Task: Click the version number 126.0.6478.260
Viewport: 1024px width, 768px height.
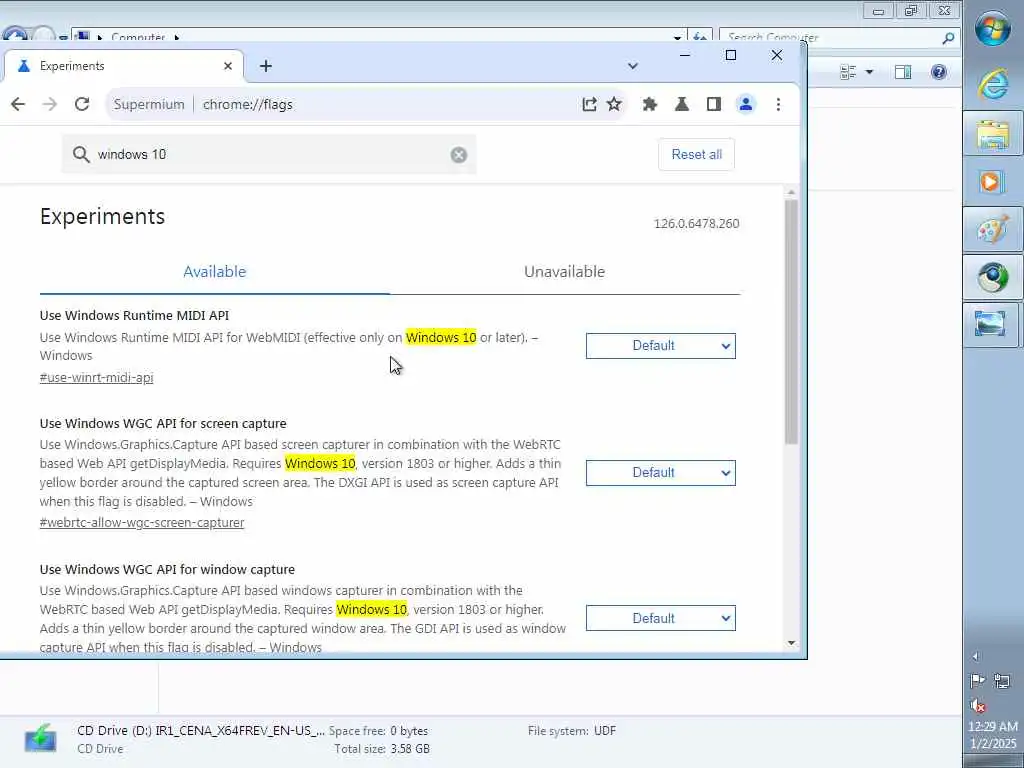Action: [x=697, y=223]
